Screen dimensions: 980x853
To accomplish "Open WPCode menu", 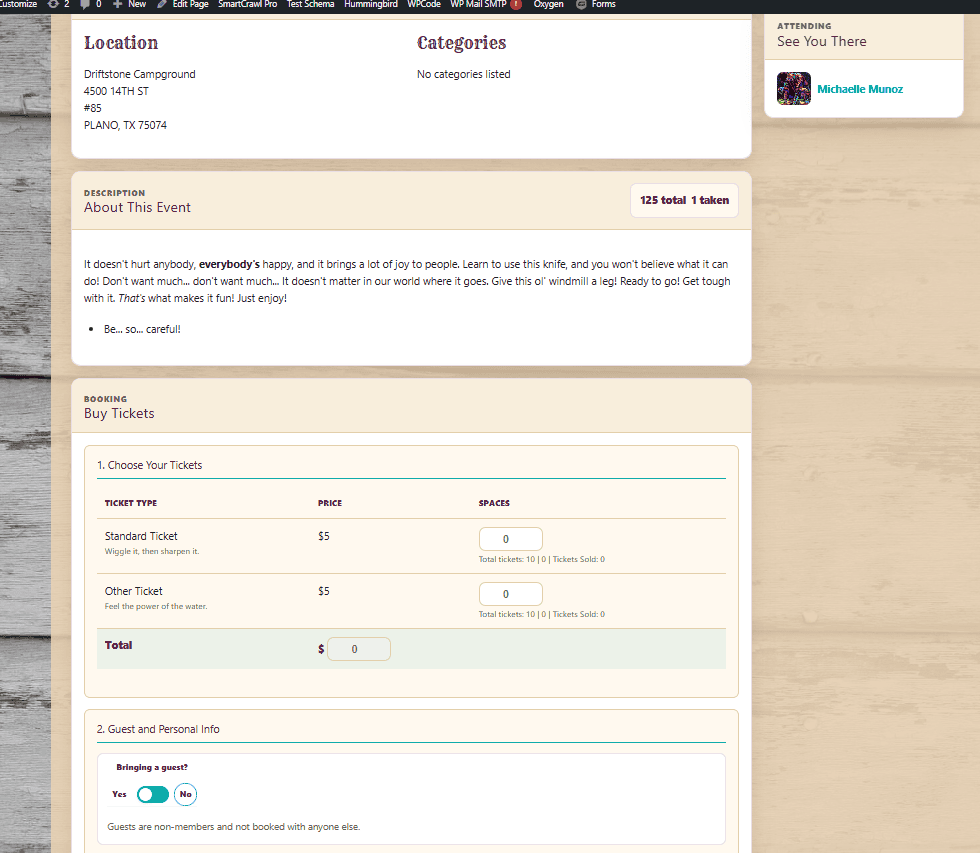I will pos(424,4).
